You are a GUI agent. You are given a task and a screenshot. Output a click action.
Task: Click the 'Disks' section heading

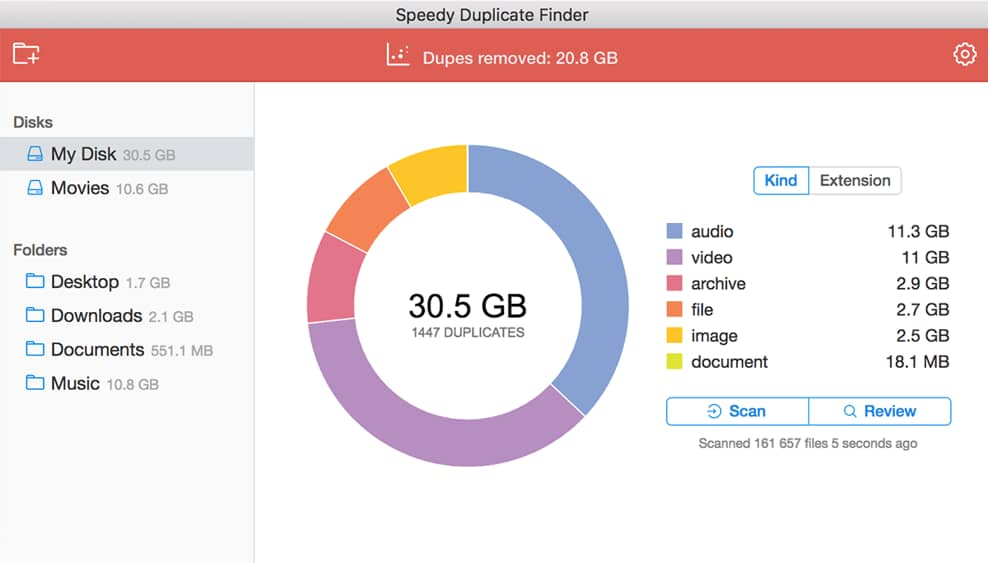[x=33, y=122]
